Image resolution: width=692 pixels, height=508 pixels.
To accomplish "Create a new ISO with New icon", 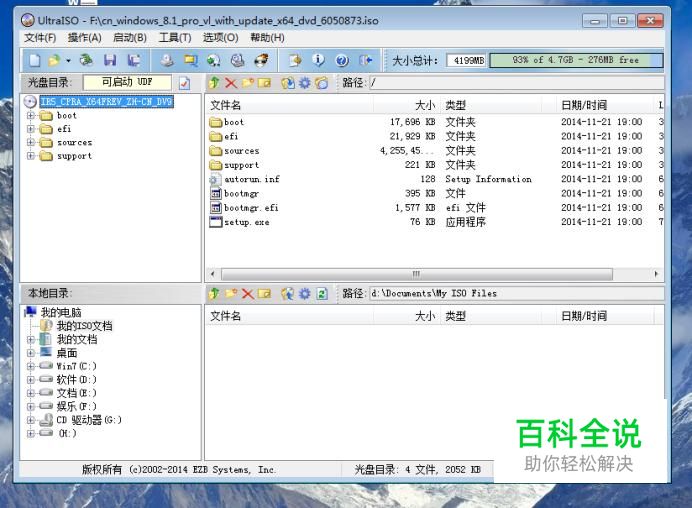I will click(x=34, y=60).
